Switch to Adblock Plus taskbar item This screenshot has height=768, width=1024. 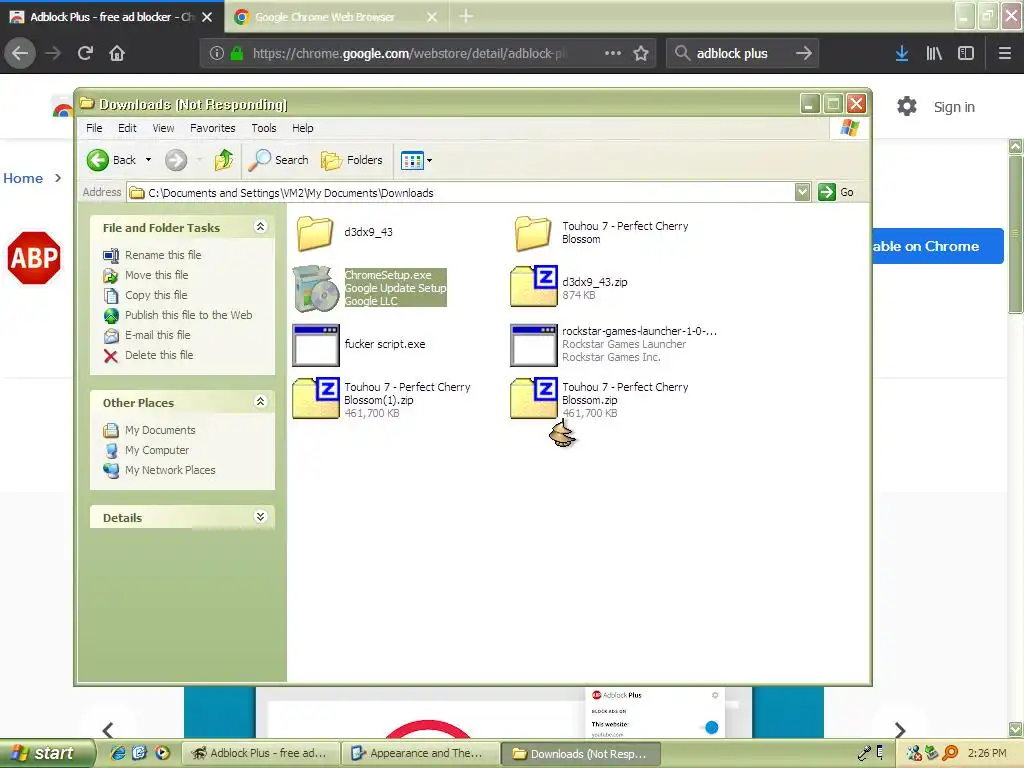point(261,754)
